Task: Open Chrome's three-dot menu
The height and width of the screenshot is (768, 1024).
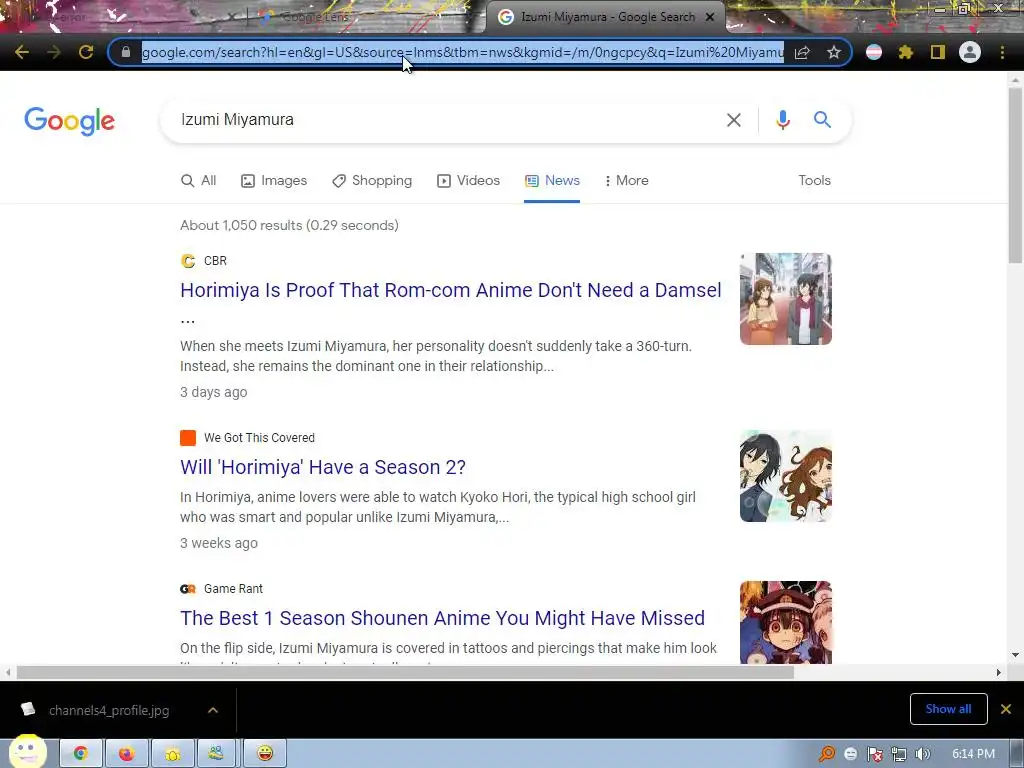Action: [1002, 52]
